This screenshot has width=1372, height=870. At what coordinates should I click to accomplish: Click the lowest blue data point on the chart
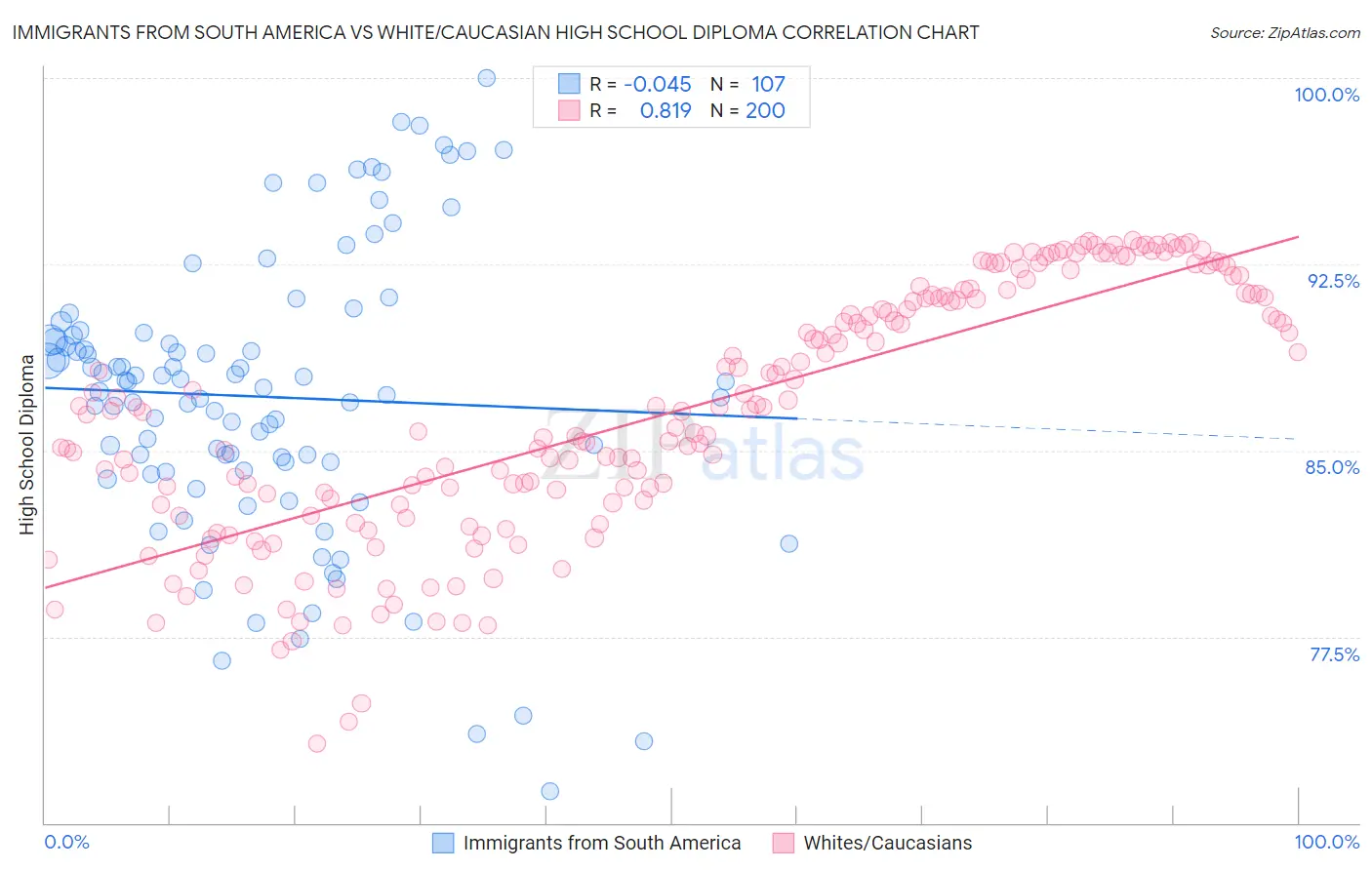tap(550, 791)
